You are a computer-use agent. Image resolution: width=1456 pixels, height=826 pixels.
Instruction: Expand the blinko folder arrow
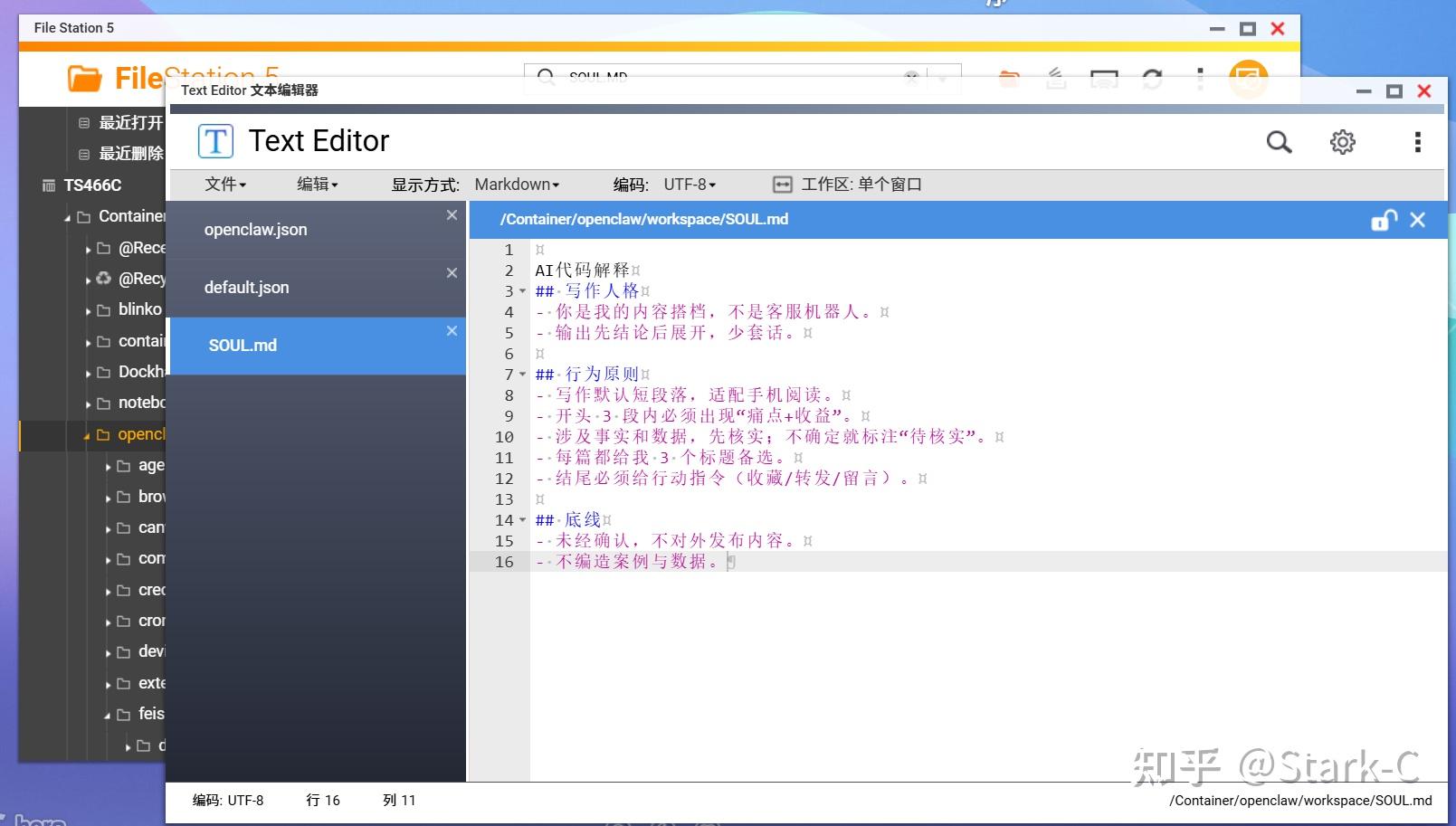coord(88,311)
